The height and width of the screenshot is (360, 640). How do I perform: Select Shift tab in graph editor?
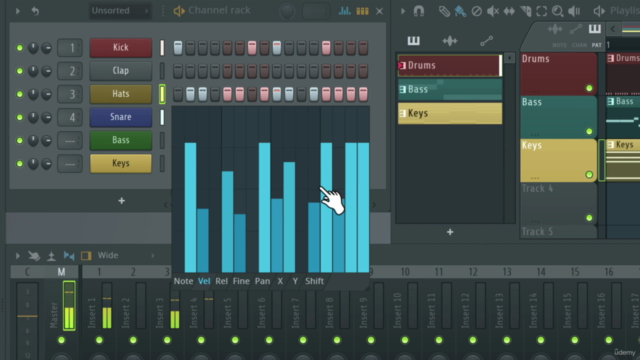314,281
